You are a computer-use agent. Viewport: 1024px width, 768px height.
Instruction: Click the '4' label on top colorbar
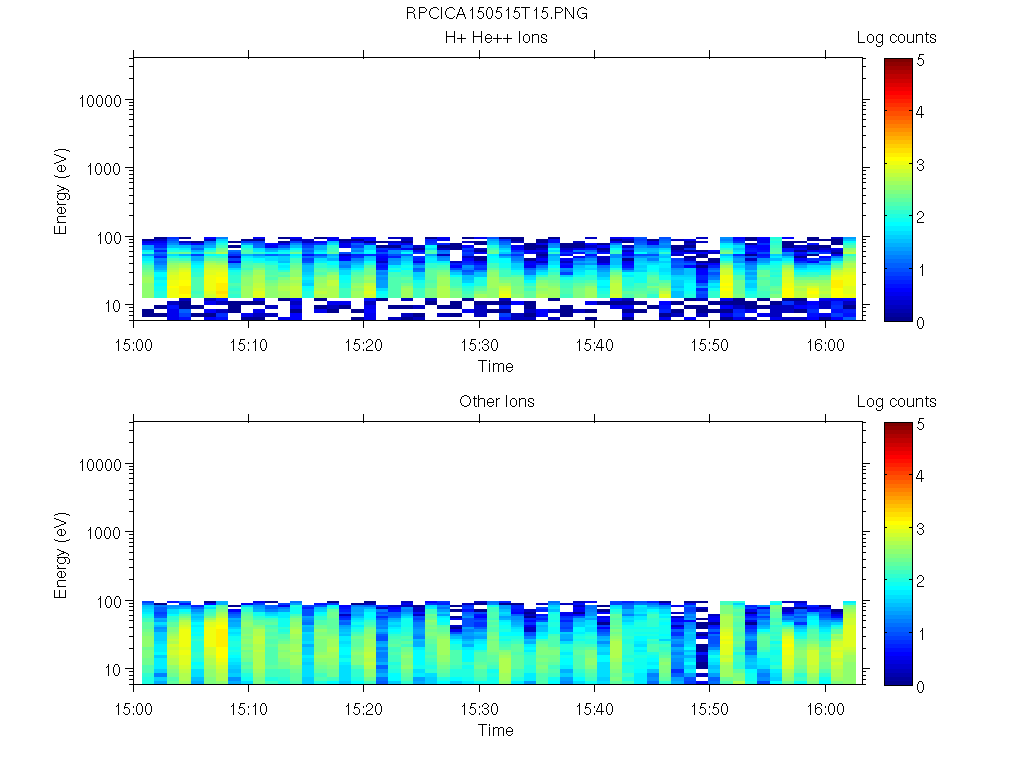[x=920, y=112]
